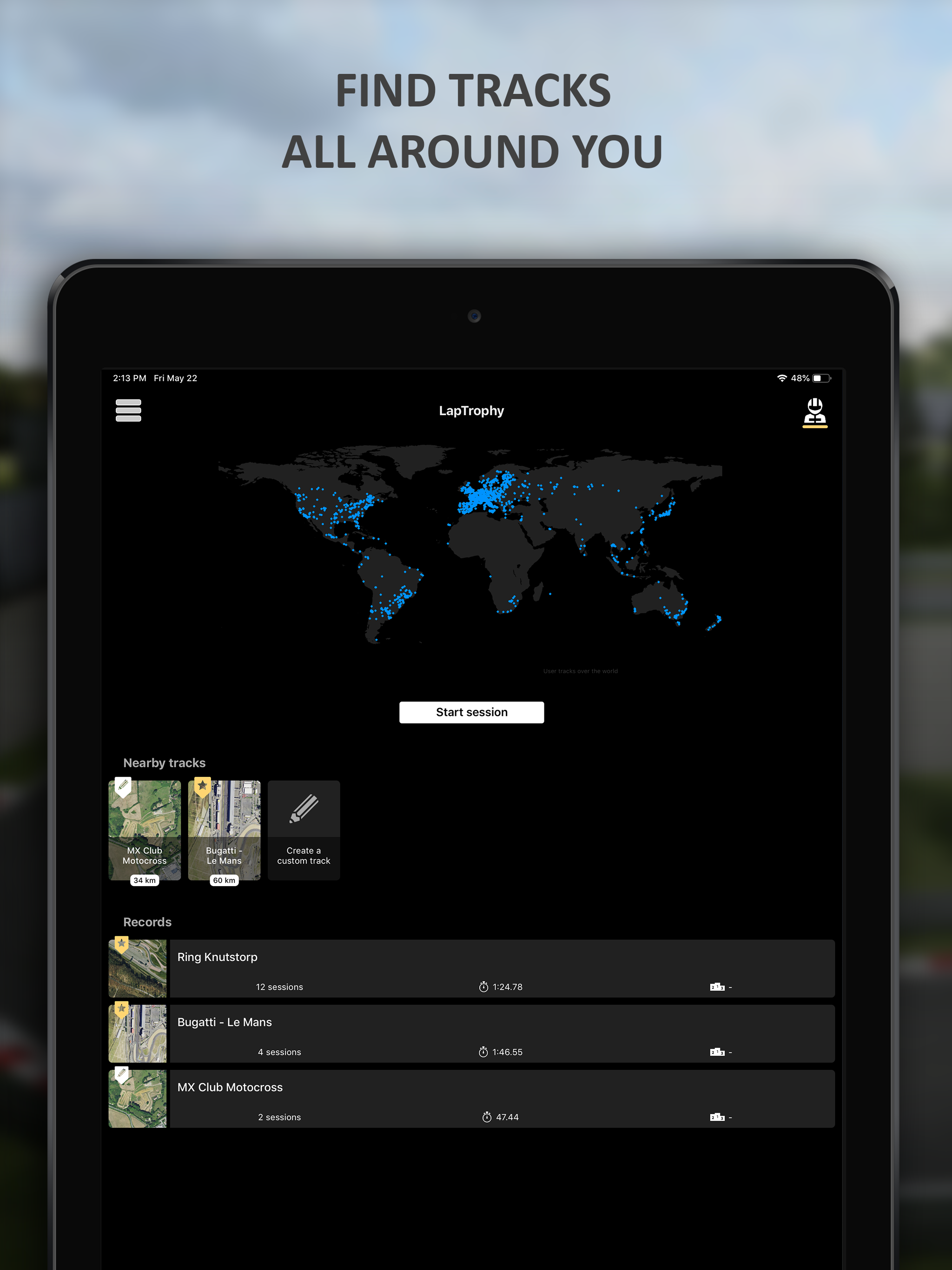
Task: Click the stopwatch icon on Ring Knutstorp row
Action: tap(483, 987)
